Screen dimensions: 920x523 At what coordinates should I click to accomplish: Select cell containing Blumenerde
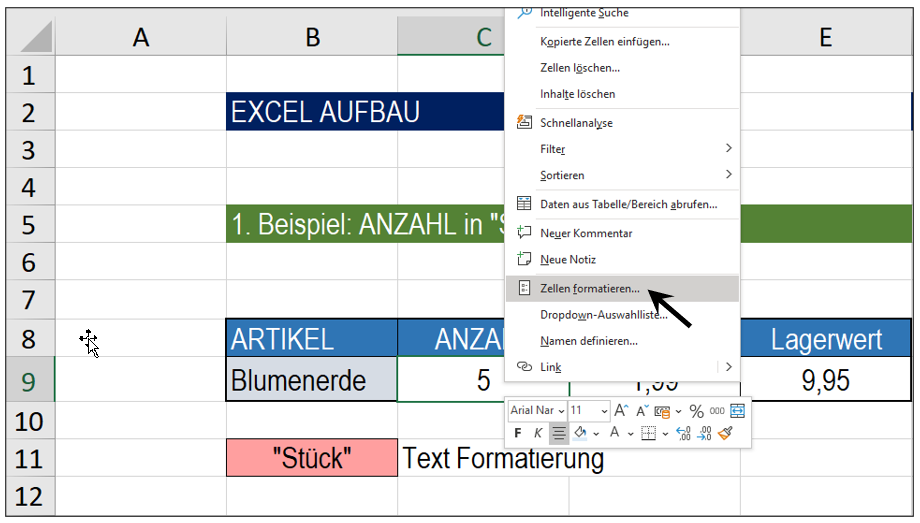coord(311,380)
